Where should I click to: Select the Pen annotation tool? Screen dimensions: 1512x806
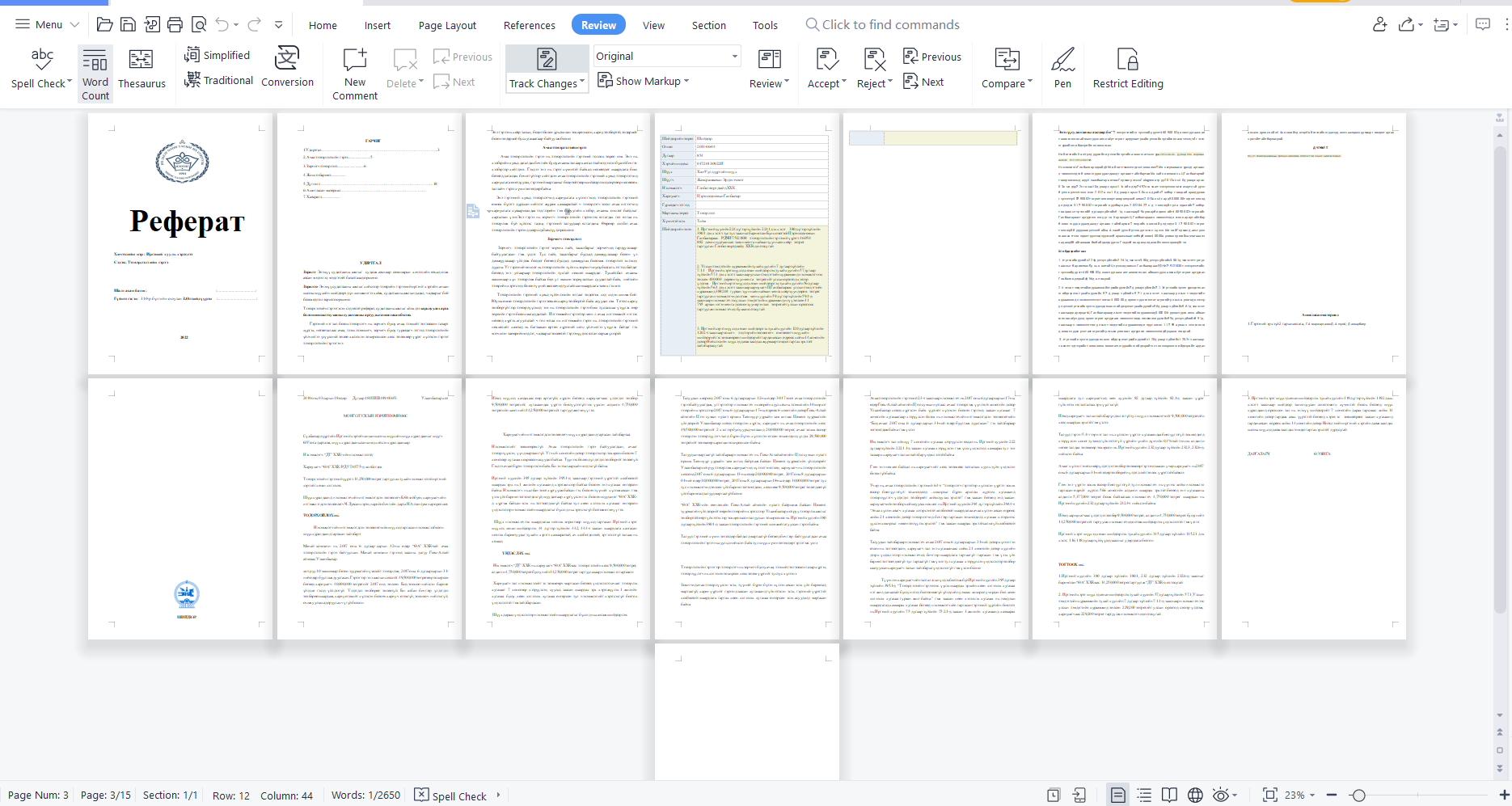[x=1062, y=68]
